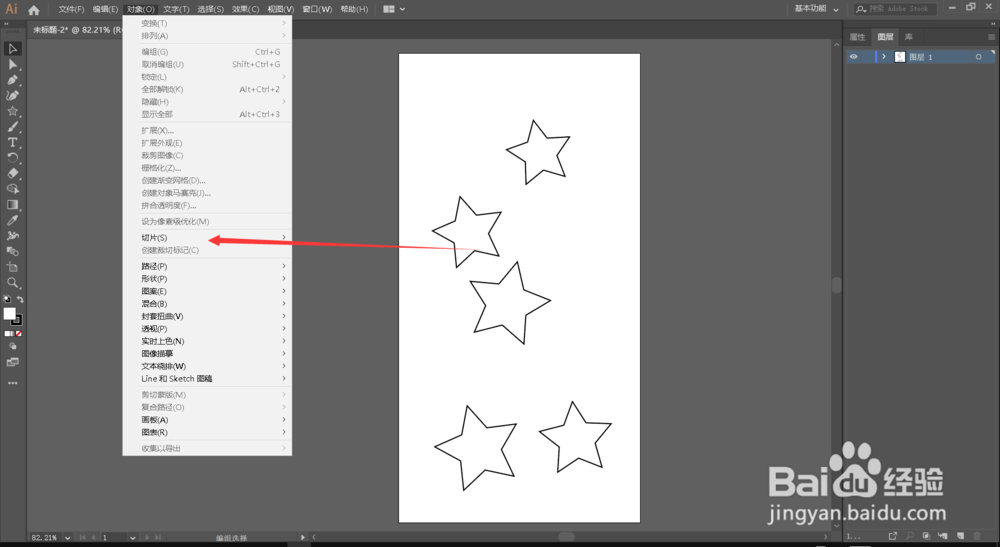1000x547 pixels.
Task: Select the Eyedropper tool
Action: (12, 220)
